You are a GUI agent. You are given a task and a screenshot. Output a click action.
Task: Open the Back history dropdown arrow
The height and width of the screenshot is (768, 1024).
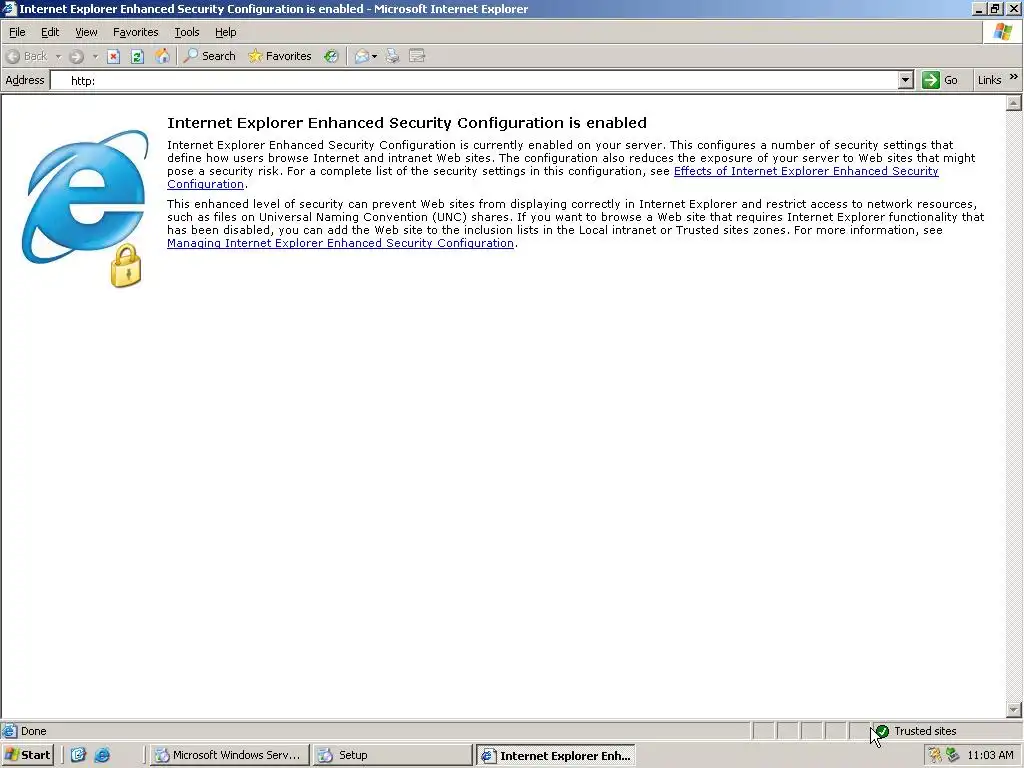58,56
